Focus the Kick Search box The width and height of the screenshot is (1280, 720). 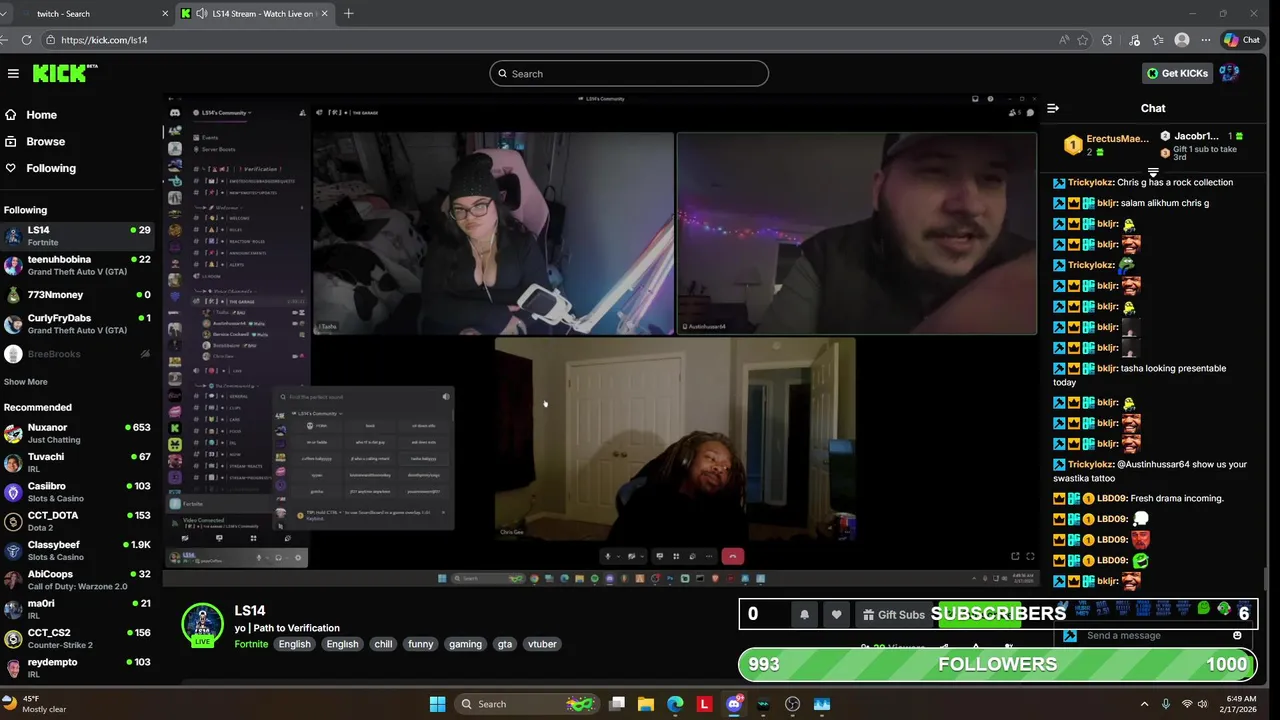point(629,73)
